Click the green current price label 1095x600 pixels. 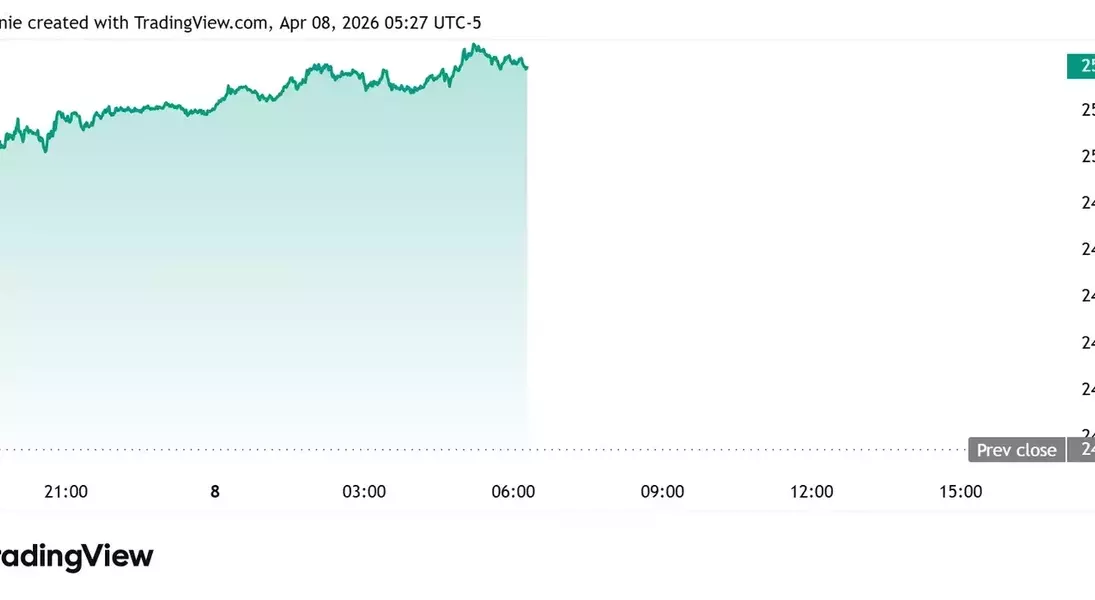(x=1082, y=66)
